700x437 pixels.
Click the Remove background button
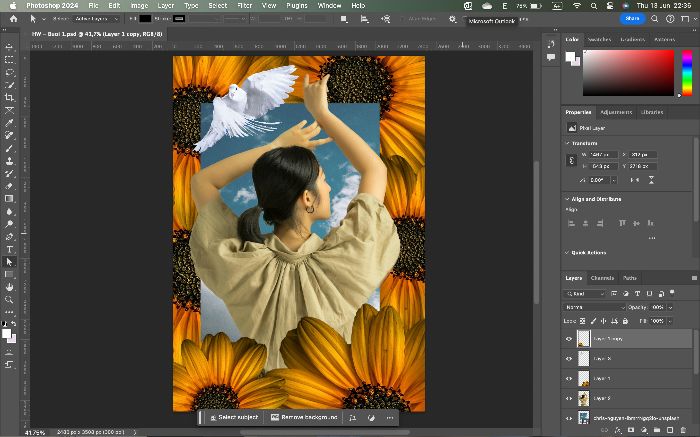304,418
